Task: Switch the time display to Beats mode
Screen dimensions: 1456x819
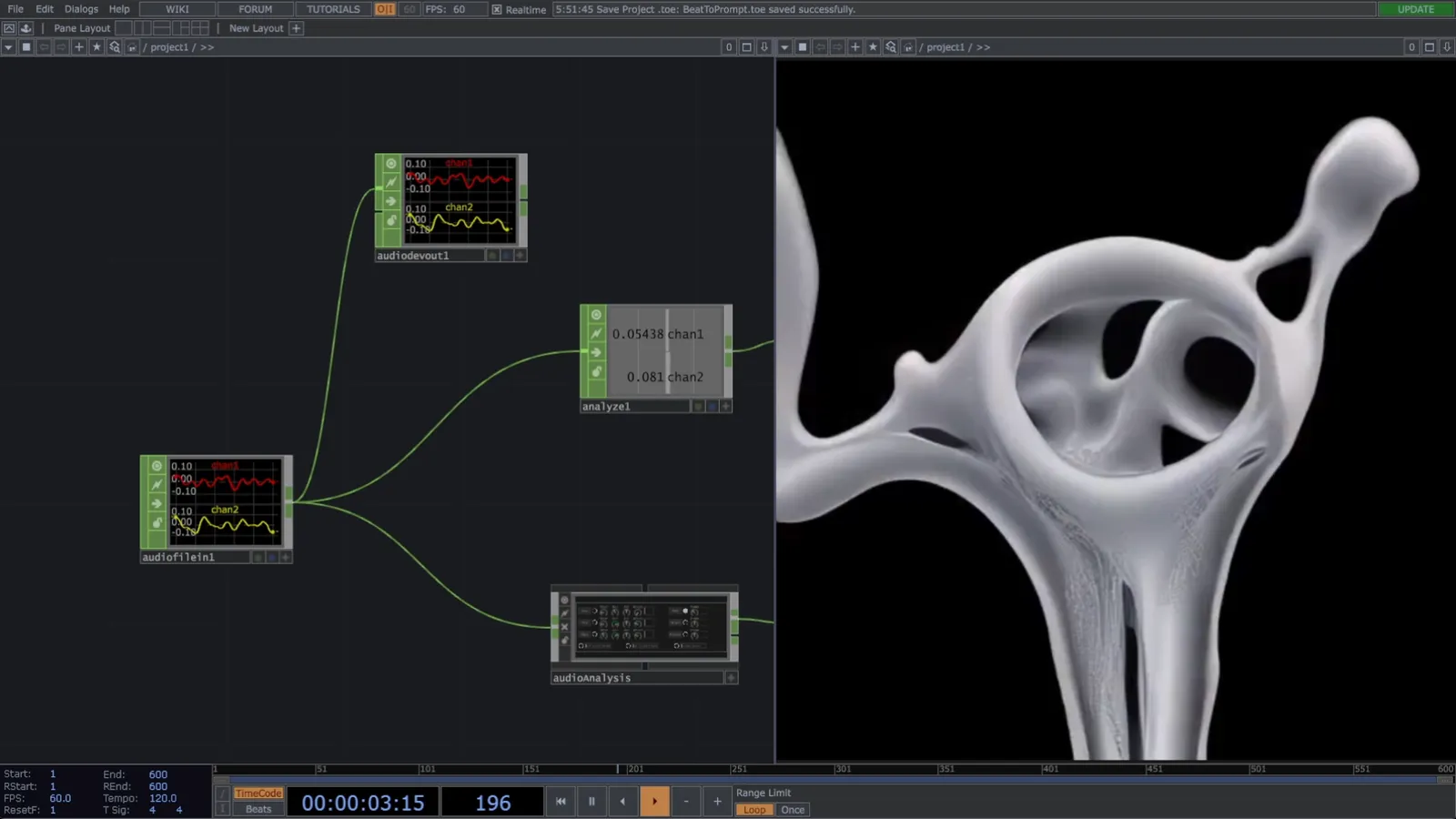Action: coord(258,809)
